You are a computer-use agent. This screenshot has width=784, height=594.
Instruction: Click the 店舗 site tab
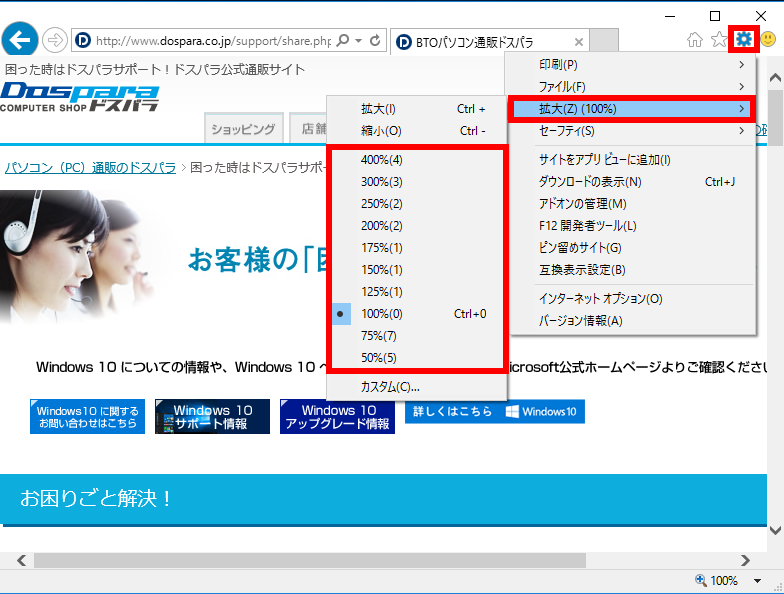pos(308,129)
